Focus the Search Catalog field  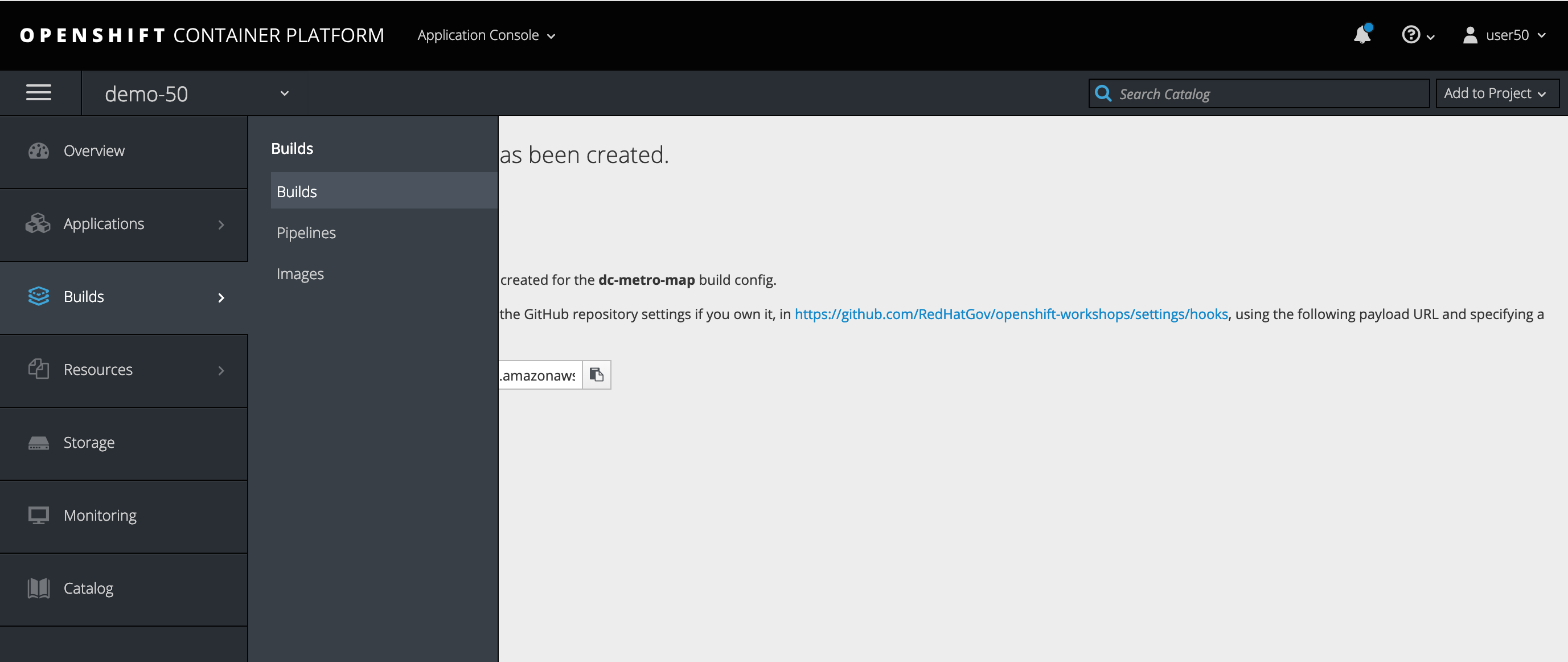(x=1259, y=93)
